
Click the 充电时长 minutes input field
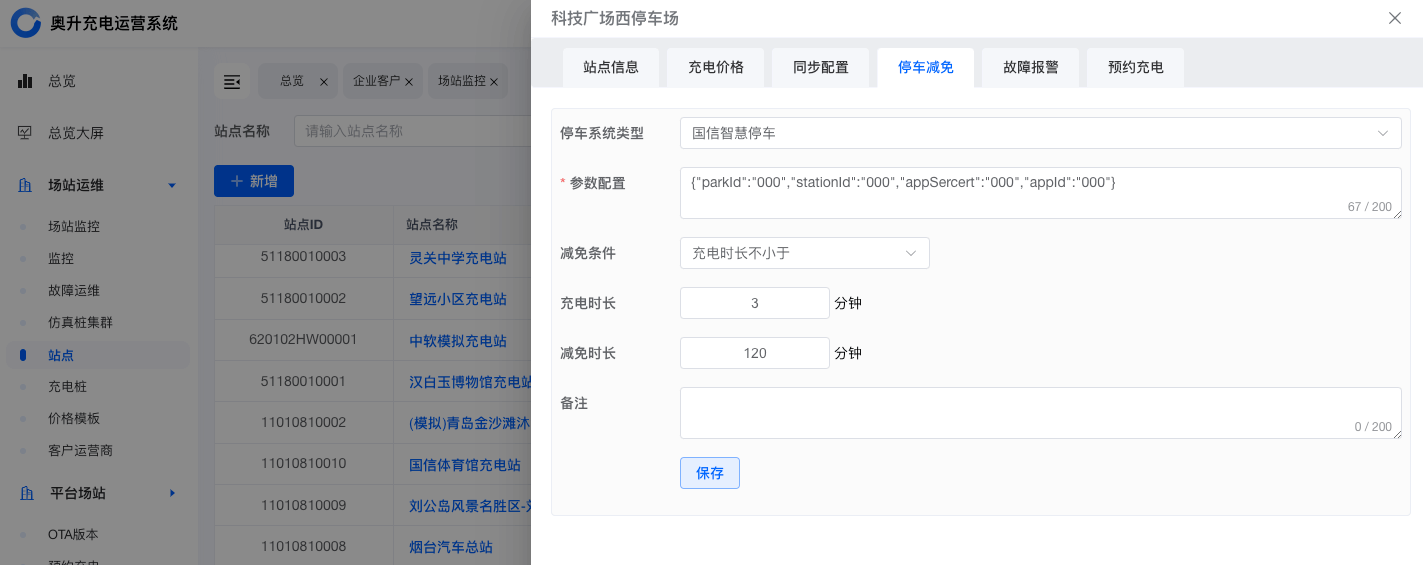(754, 303)
